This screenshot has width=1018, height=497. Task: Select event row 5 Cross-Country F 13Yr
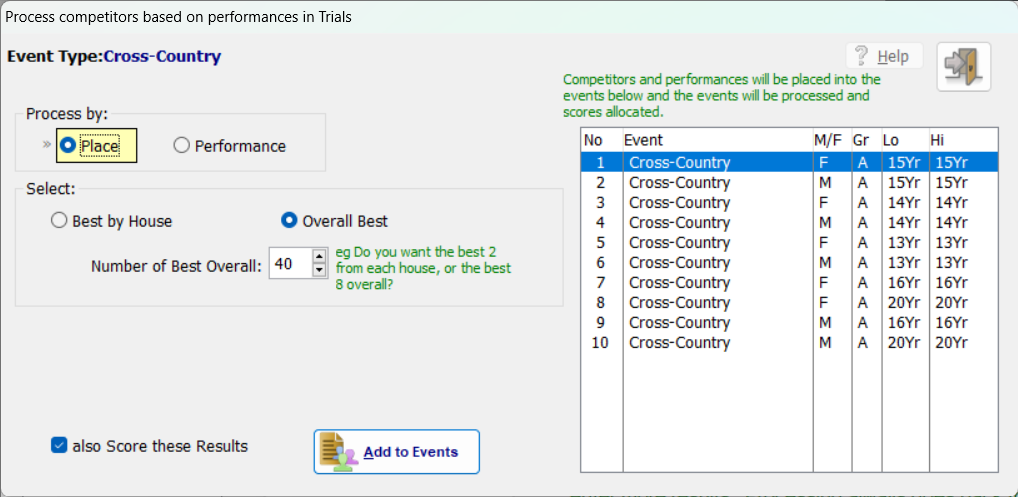(x=789, y=243)
